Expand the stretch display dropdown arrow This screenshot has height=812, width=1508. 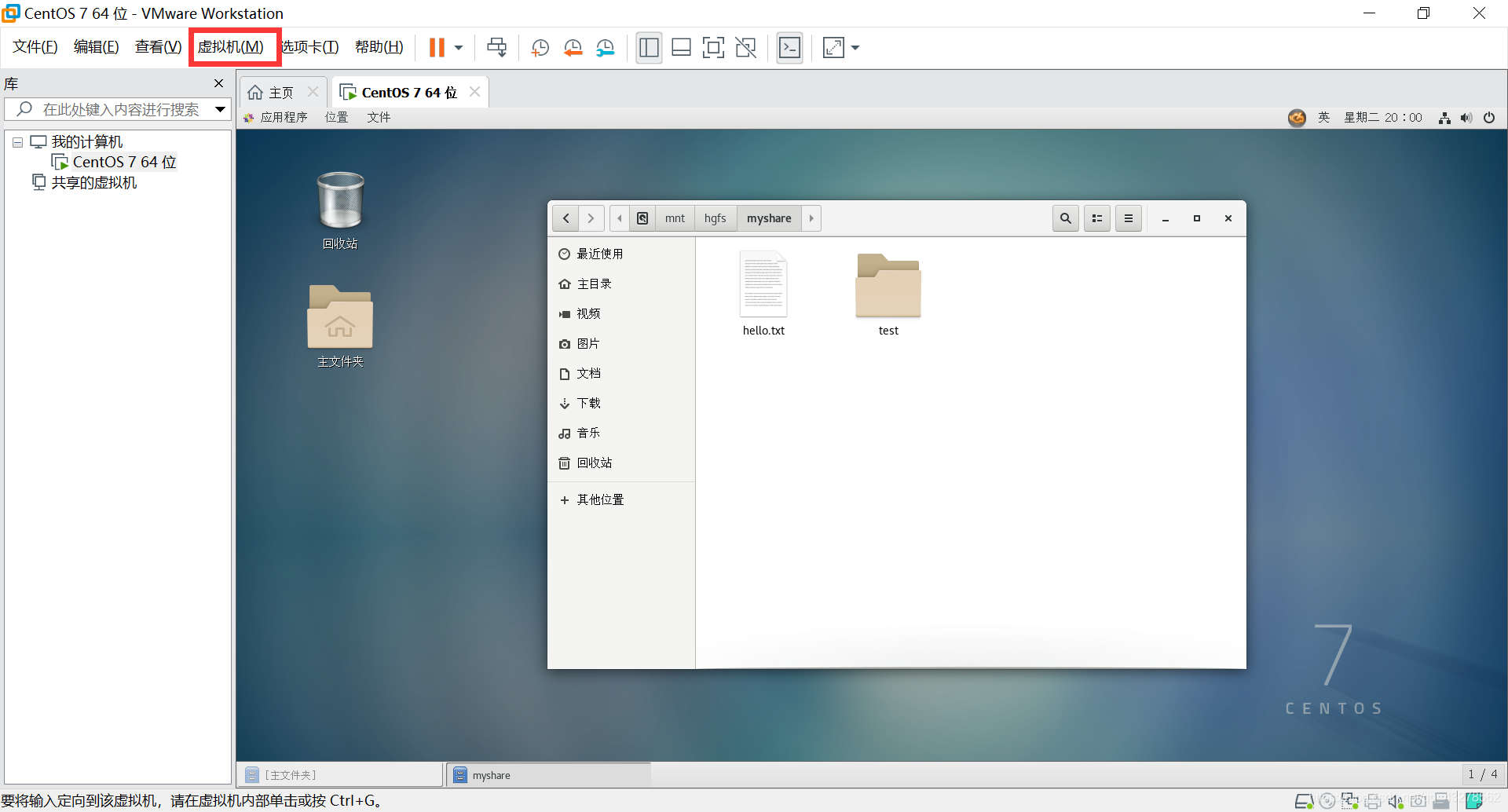[855, 48]
